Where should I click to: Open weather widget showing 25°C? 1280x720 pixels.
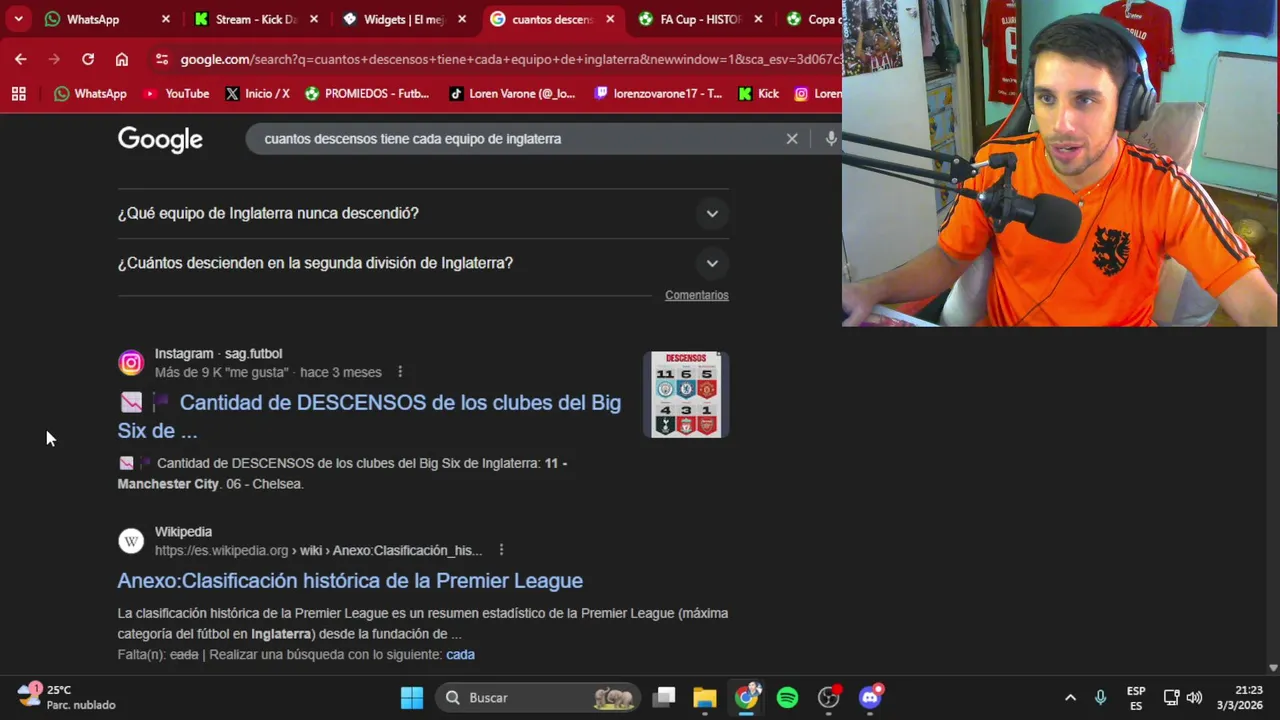coord(66,697)
